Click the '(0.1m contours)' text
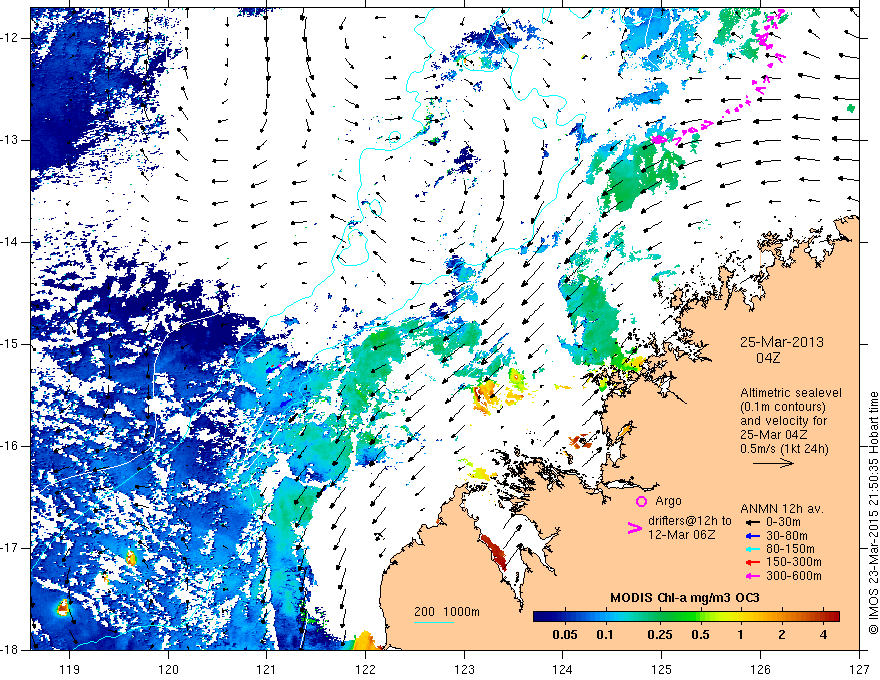The image size is (880, 680). pyautogui.click(x=783, y=407)
